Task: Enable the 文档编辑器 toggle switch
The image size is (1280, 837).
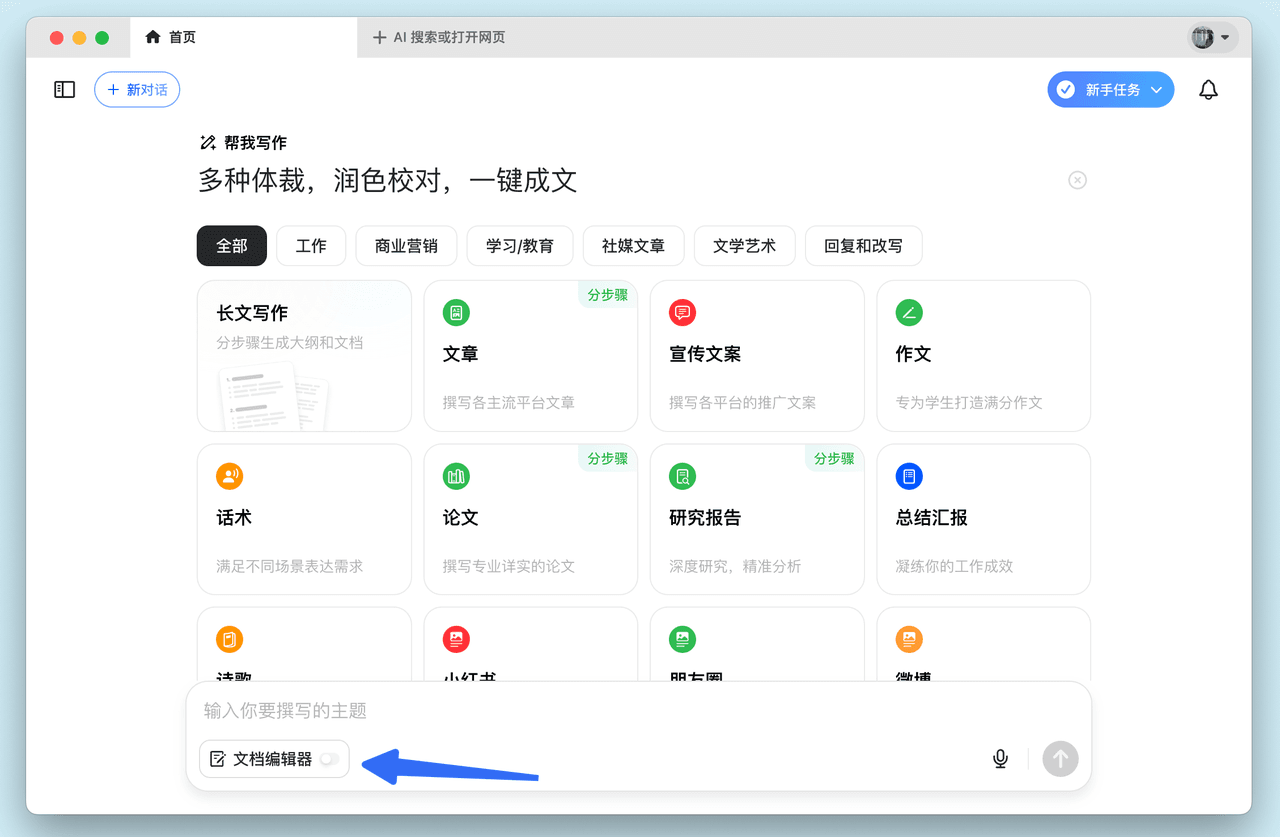Action: [329, 759]
